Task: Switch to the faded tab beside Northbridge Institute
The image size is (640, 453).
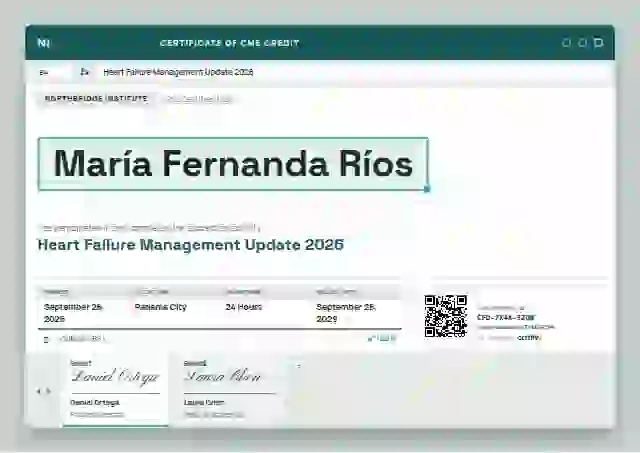Action: point(199,99)
